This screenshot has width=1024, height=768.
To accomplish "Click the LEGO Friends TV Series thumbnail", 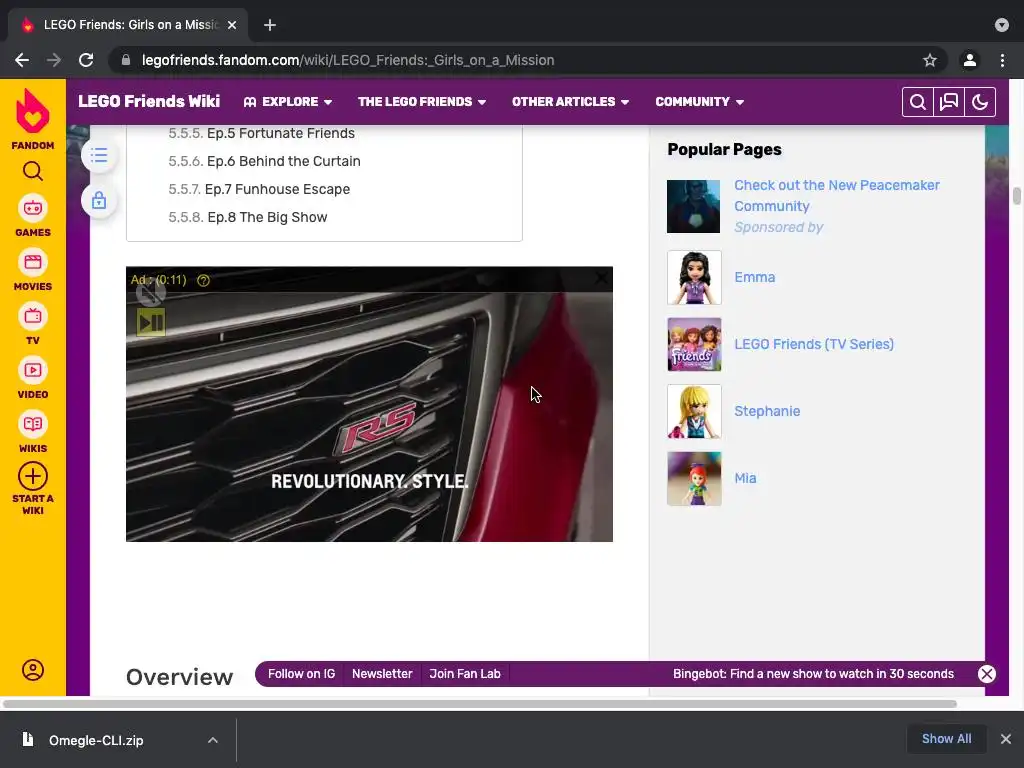I will [x=694, y=344].
